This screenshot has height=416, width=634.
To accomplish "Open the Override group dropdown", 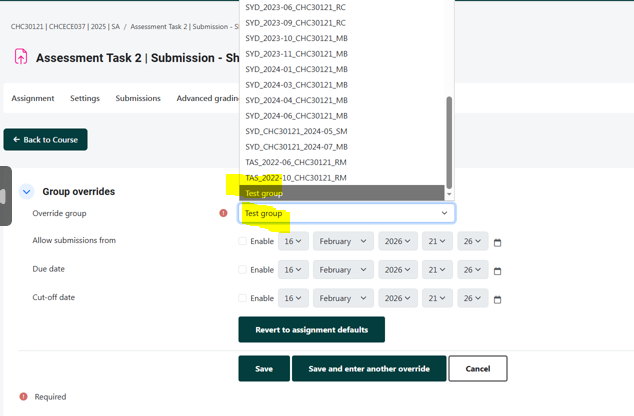I will [x=346, y=213].
